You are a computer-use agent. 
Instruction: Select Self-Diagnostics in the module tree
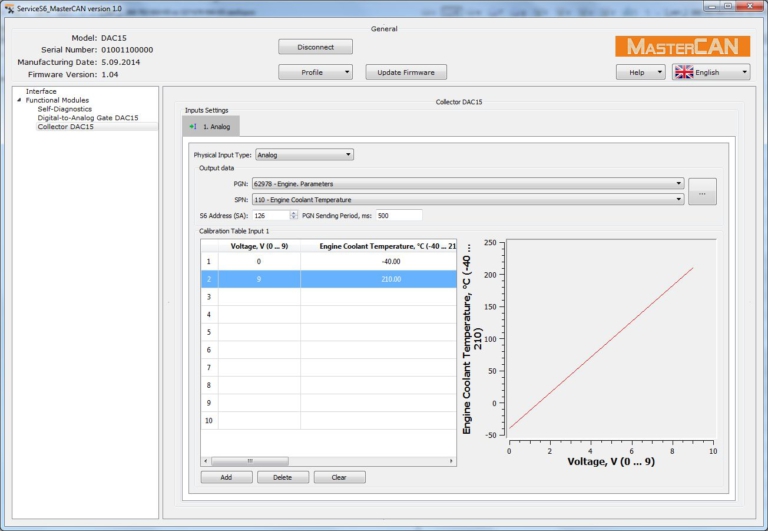[x=65, y=109]
